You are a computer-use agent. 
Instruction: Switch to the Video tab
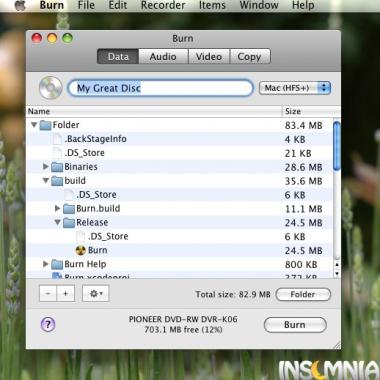coord(209,57)
